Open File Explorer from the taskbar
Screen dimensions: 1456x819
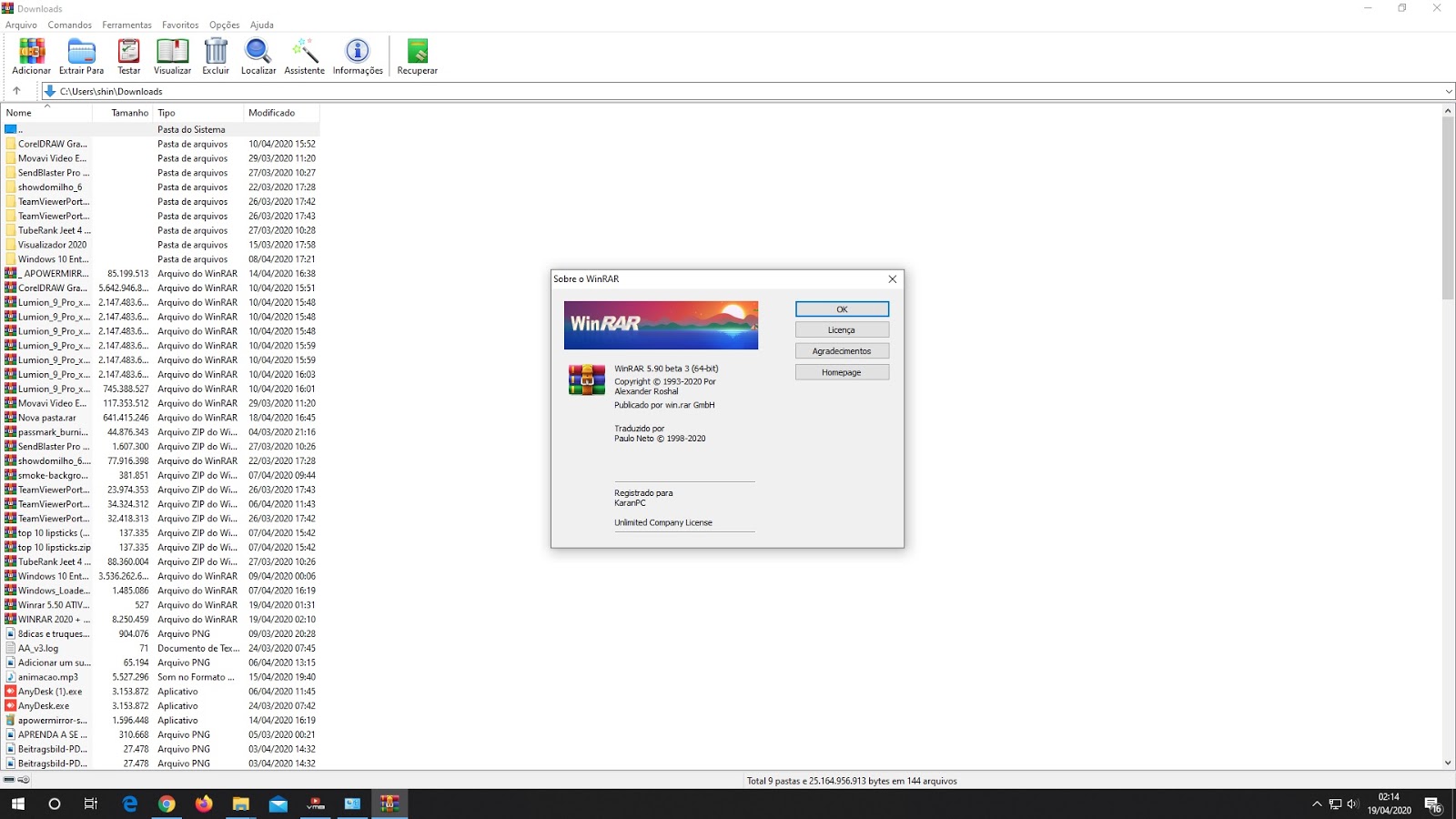click(241, 804)
